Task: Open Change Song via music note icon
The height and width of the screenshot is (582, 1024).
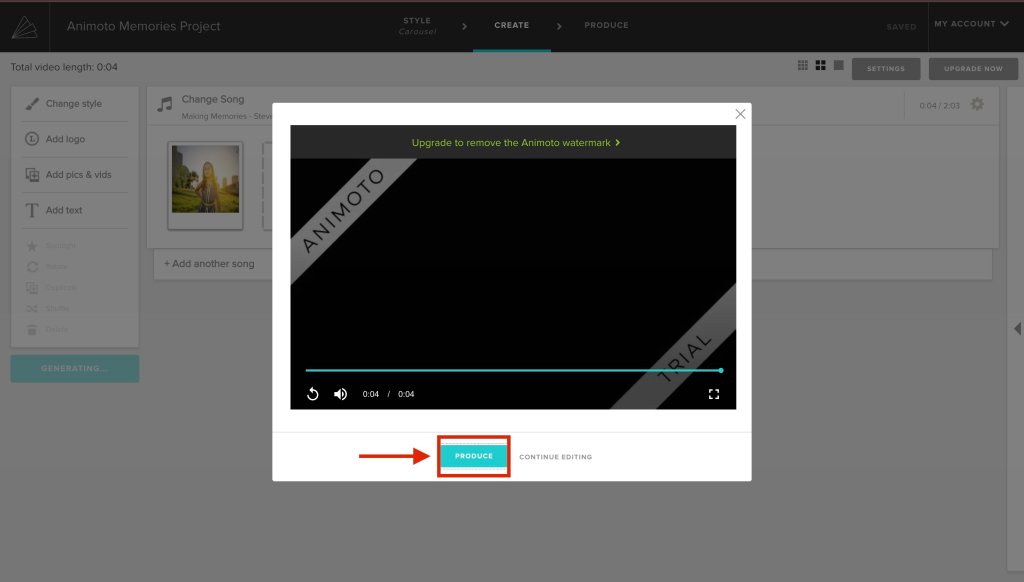Action: (165, 104)
